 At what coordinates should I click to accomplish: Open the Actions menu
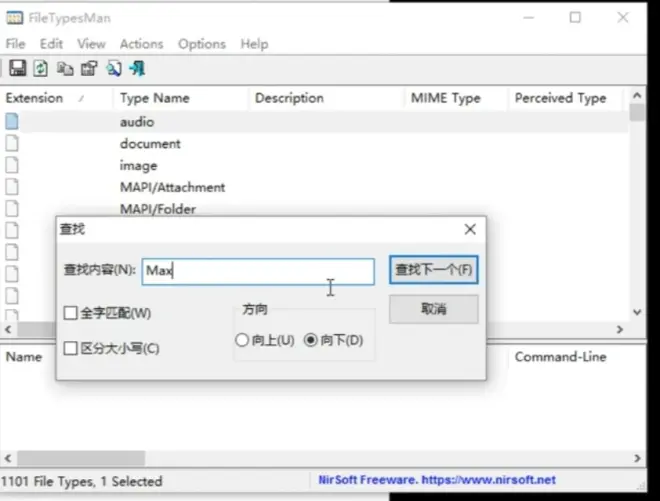141,44
